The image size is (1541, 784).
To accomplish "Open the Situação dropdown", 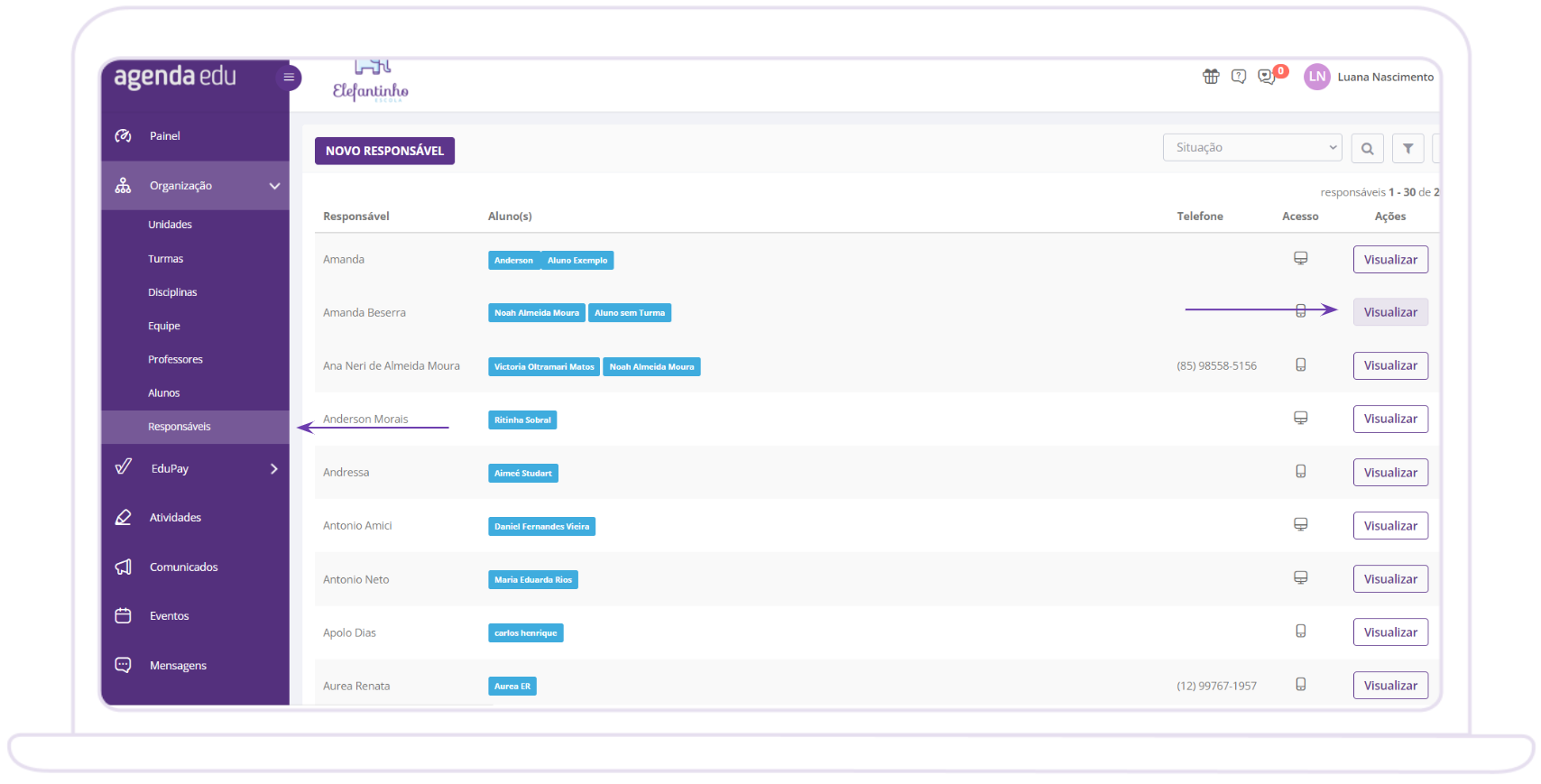I will (x=1252, y=148).
